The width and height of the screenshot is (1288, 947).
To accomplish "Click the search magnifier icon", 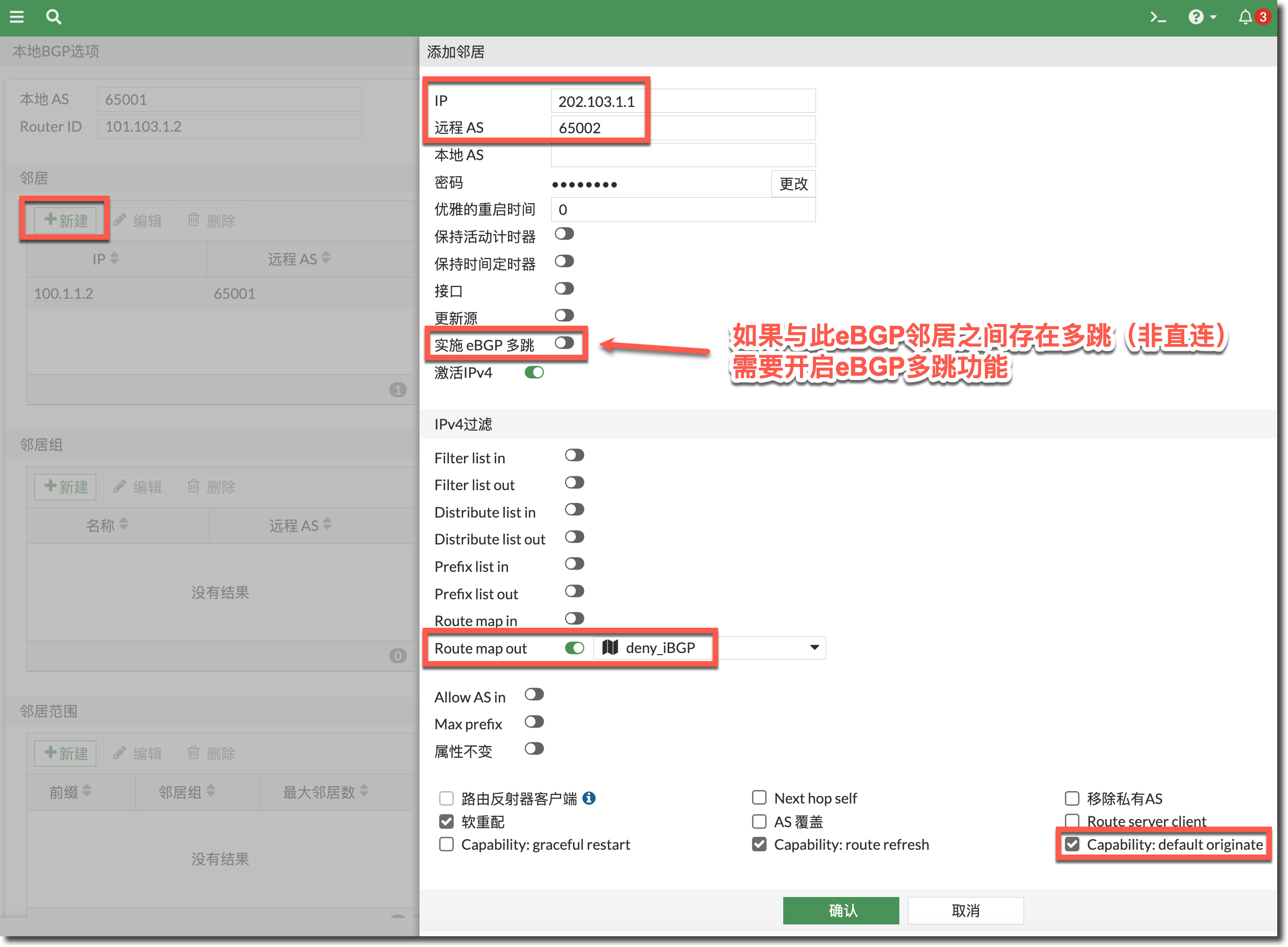I will coord(53,17).
